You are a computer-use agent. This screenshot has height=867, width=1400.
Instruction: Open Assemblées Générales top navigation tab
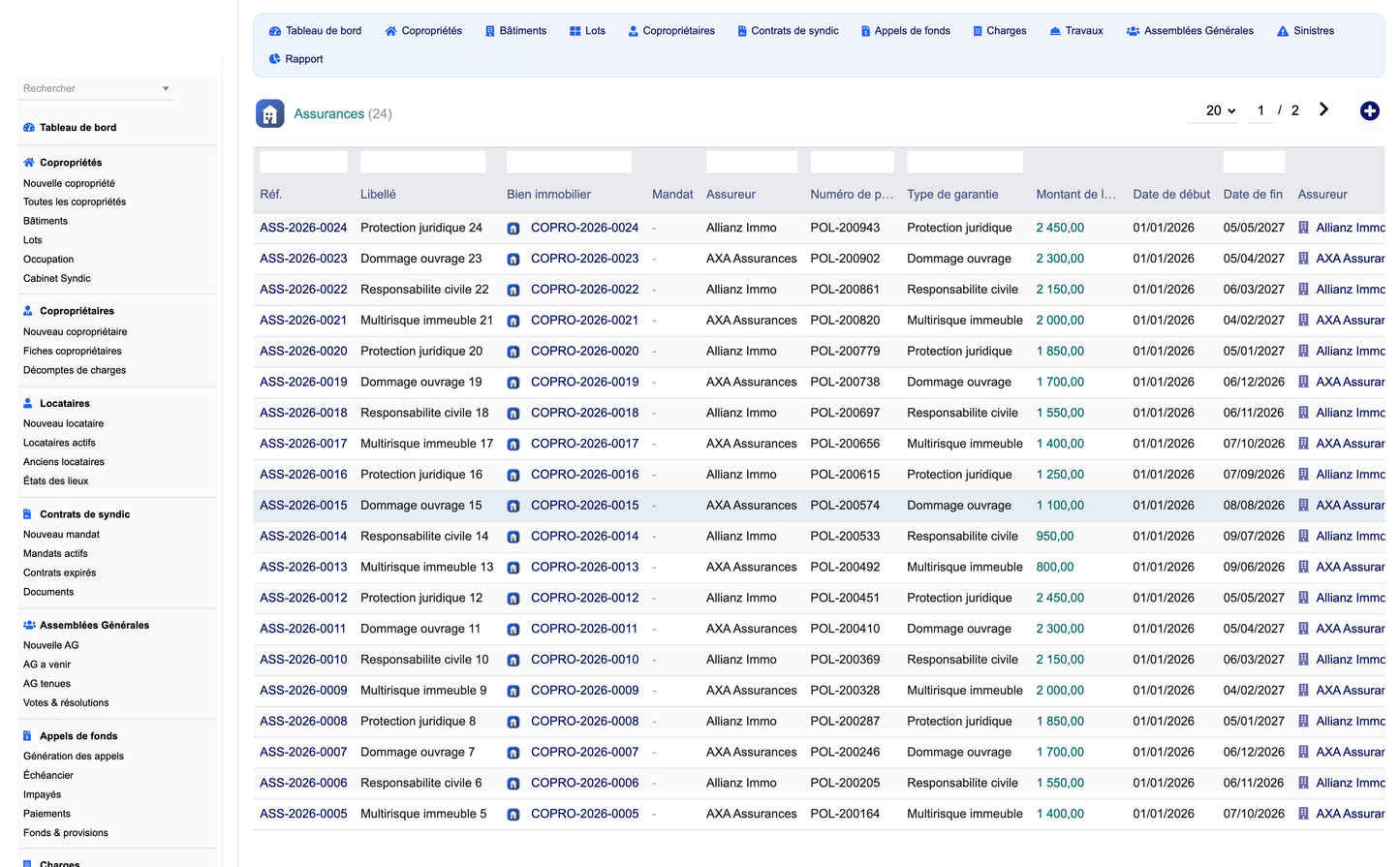click(1190, 31)
